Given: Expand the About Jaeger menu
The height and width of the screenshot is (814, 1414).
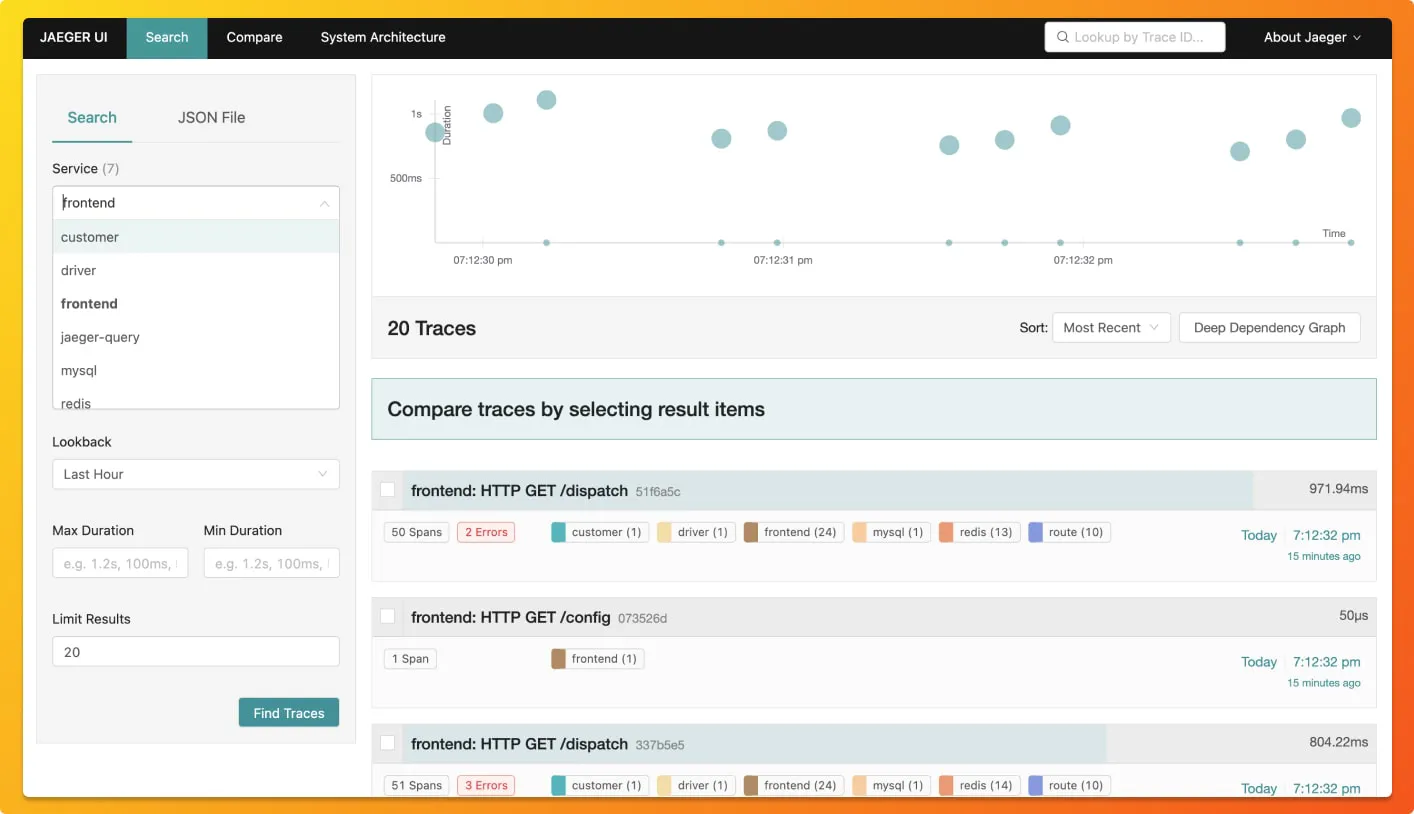Looking at the screenshot, I should tap(1312, 37).
